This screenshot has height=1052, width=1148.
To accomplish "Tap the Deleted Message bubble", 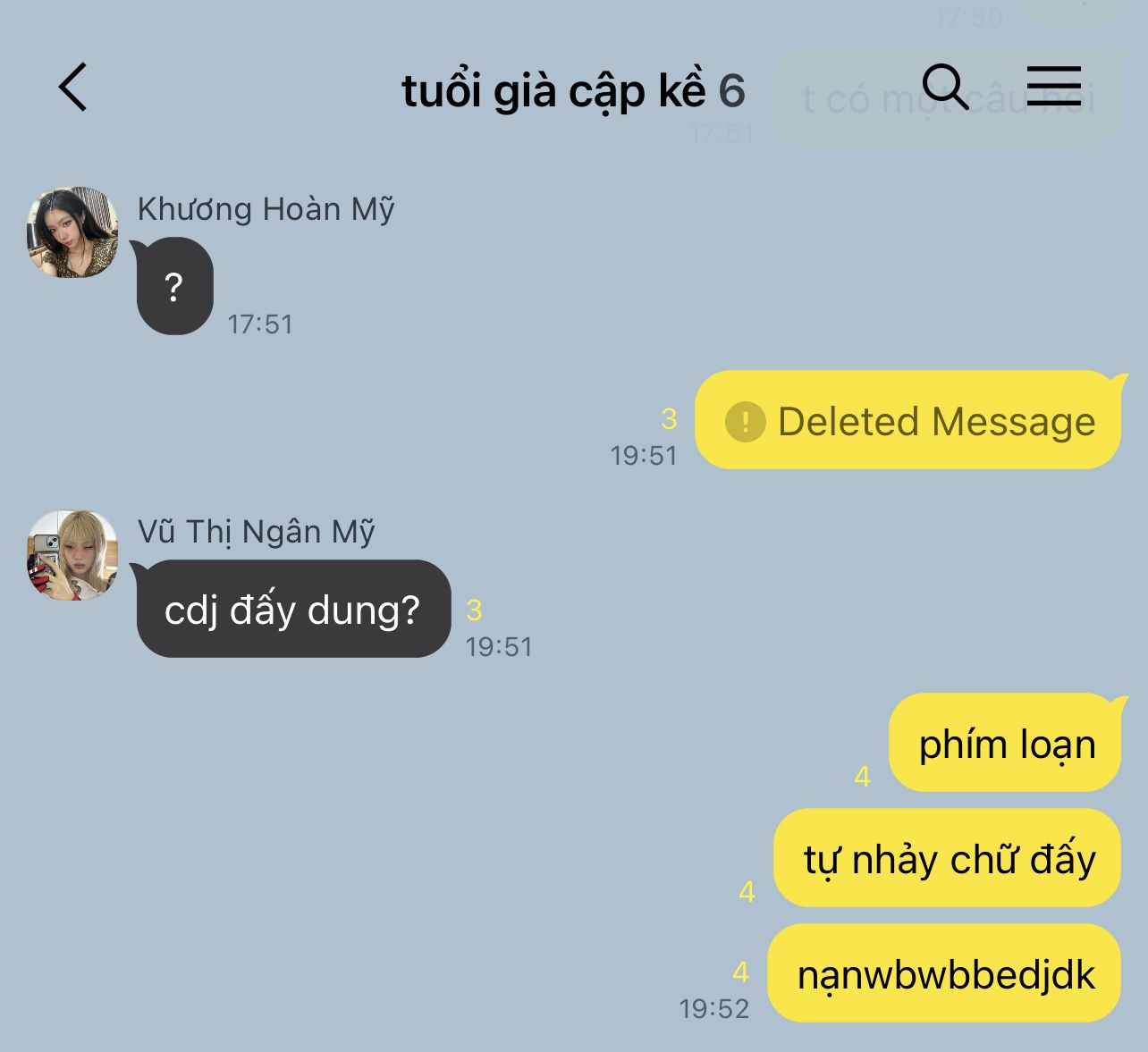I will click(907, 420).
